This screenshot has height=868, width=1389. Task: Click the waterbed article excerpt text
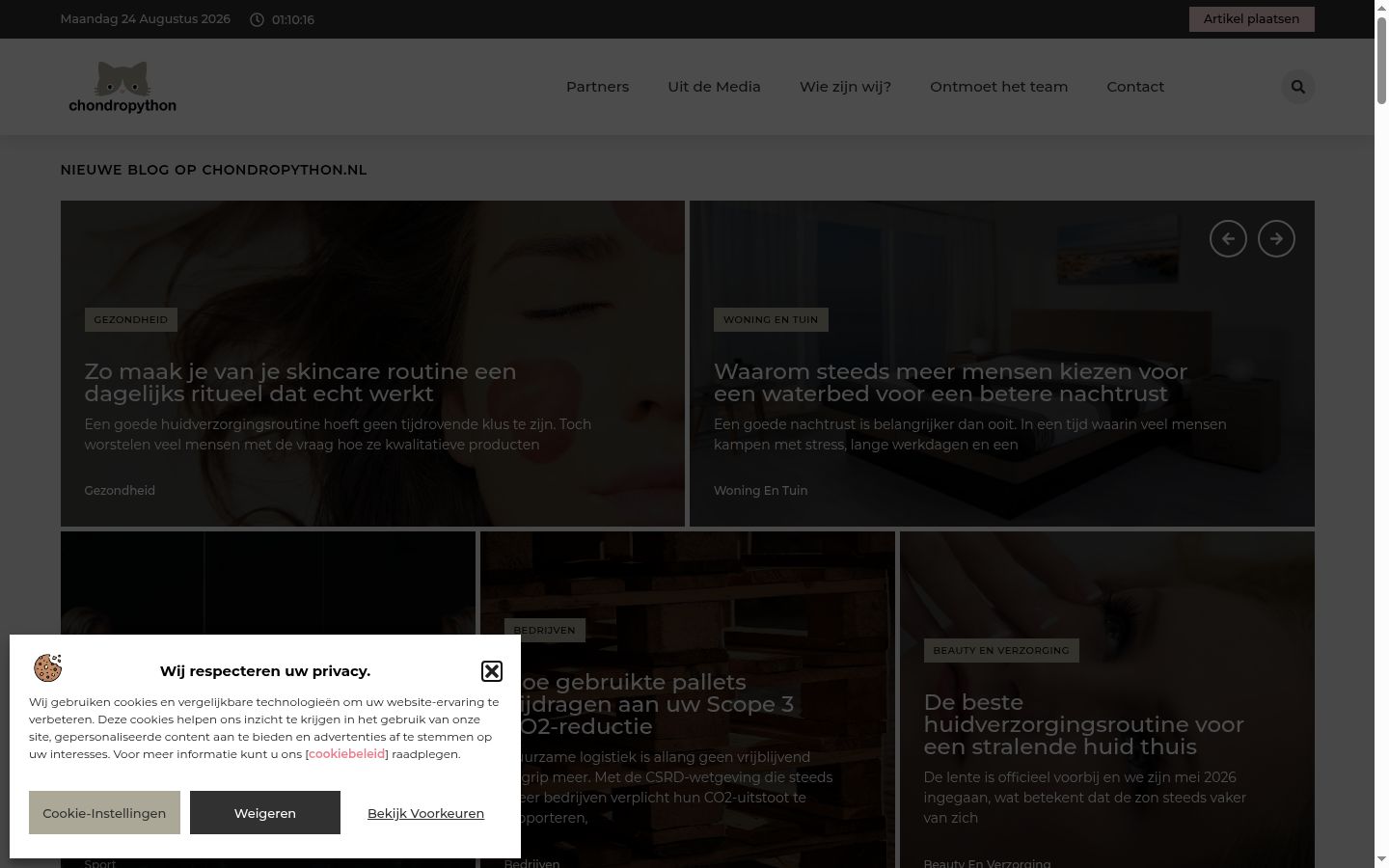point(970,434)
